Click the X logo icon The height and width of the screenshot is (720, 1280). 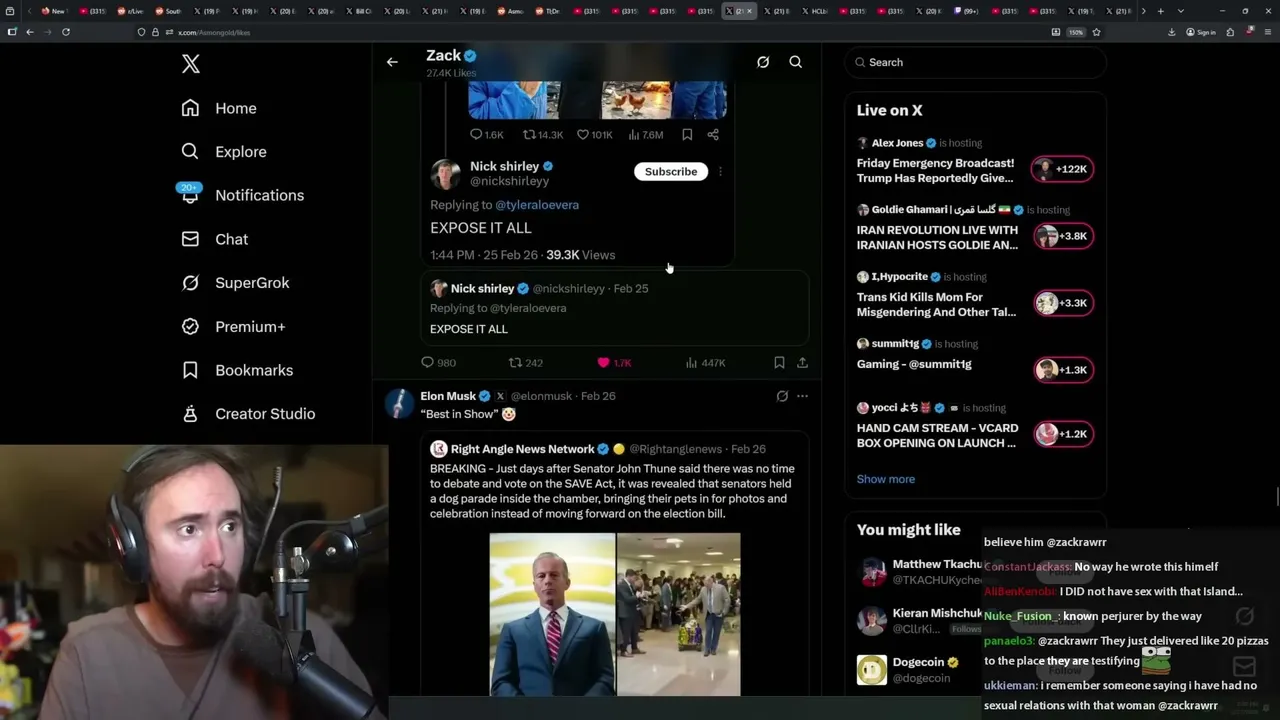point(191,64)
